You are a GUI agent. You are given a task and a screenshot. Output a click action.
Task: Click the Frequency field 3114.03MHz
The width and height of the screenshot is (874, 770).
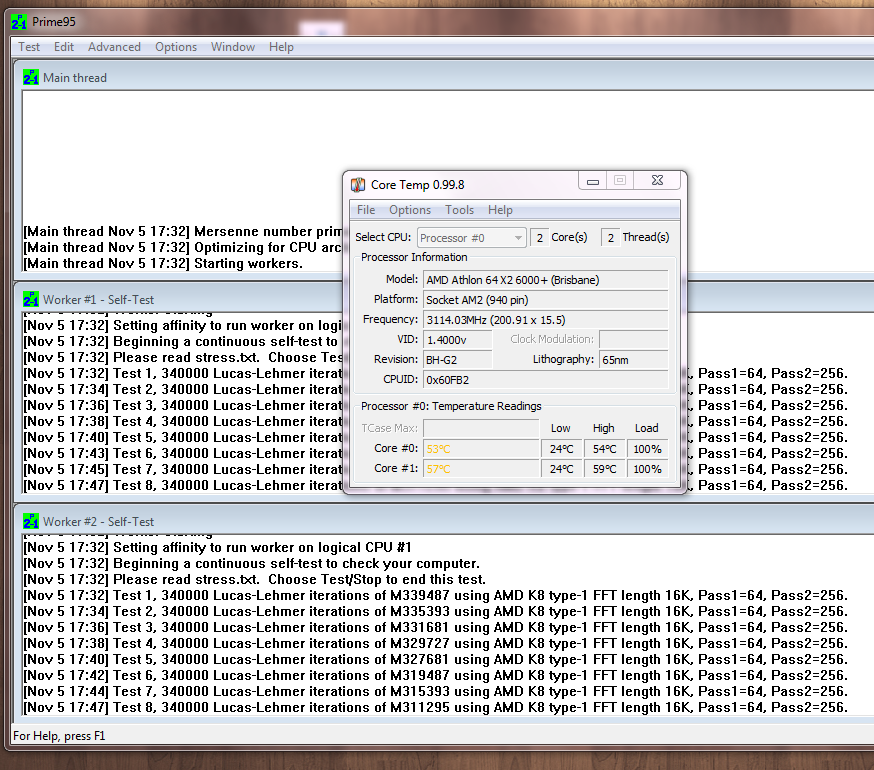546,320
